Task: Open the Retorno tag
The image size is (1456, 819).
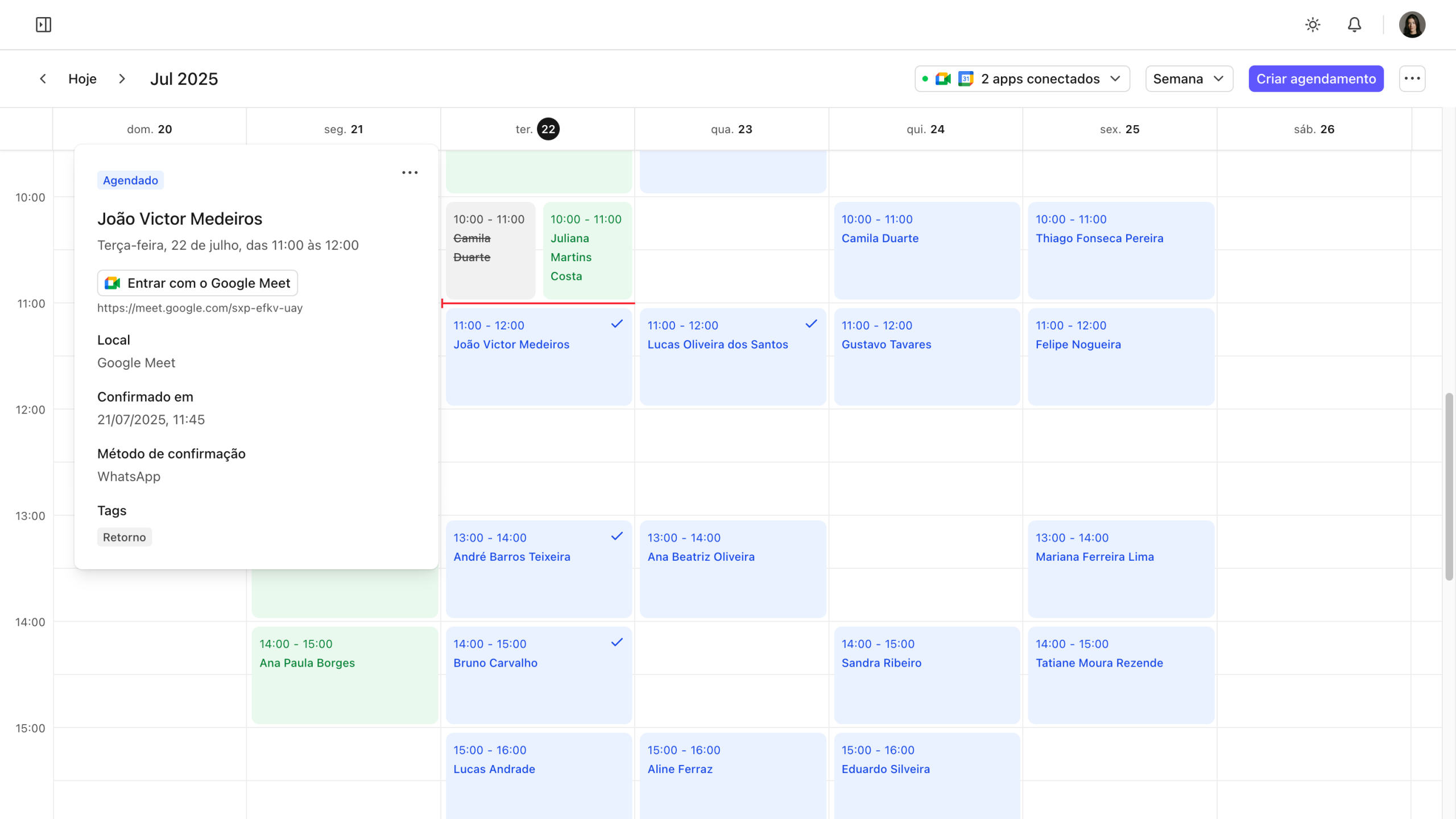Action: click(x=124, y=537)
